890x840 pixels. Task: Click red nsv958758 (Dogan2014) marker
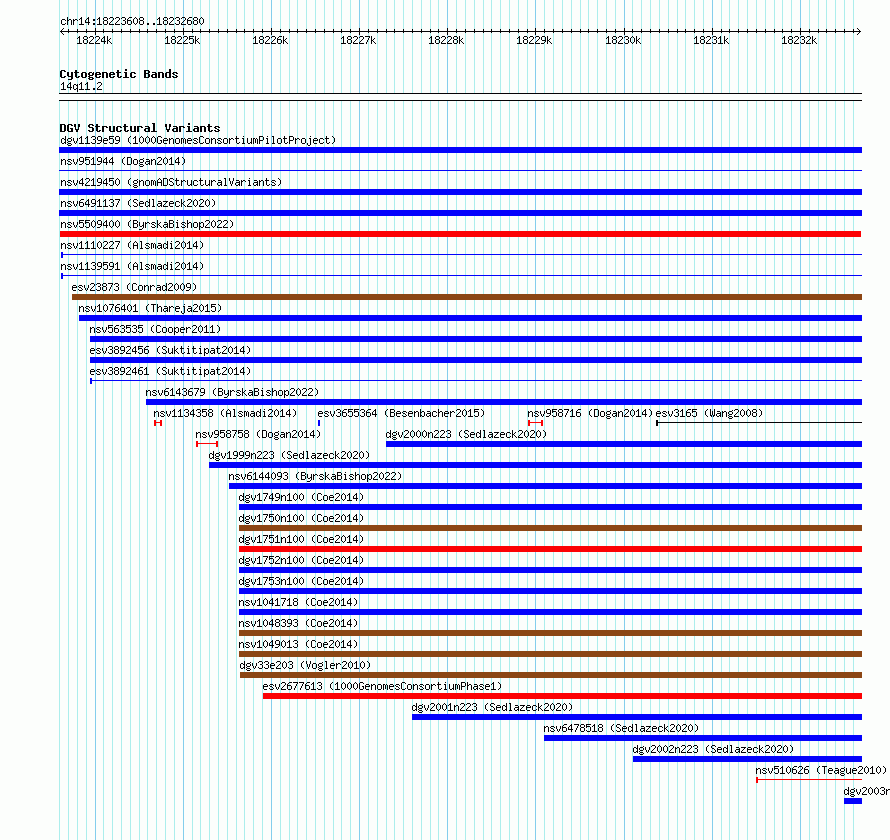207,444
